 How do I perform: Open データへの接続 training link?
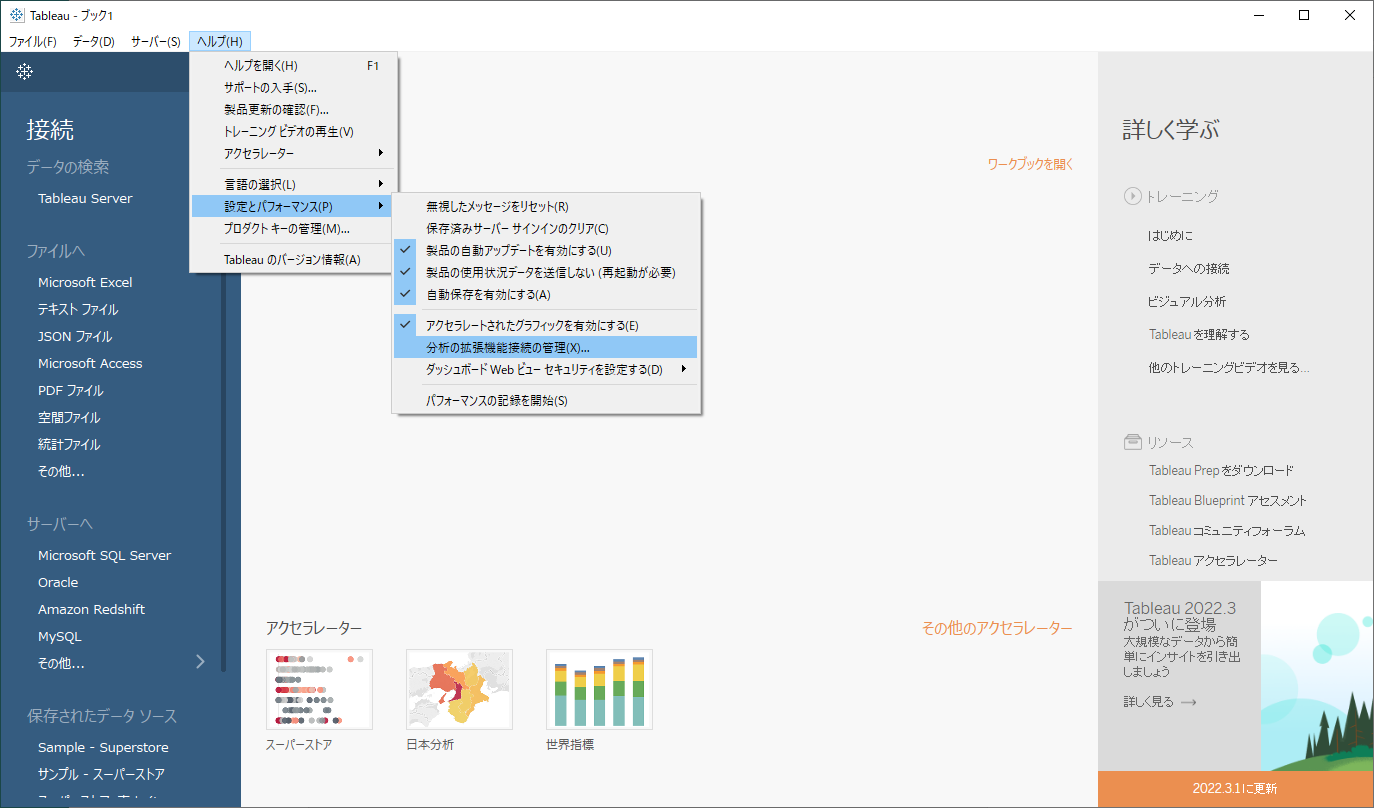pyautogui.click(x=1189, y=268)
